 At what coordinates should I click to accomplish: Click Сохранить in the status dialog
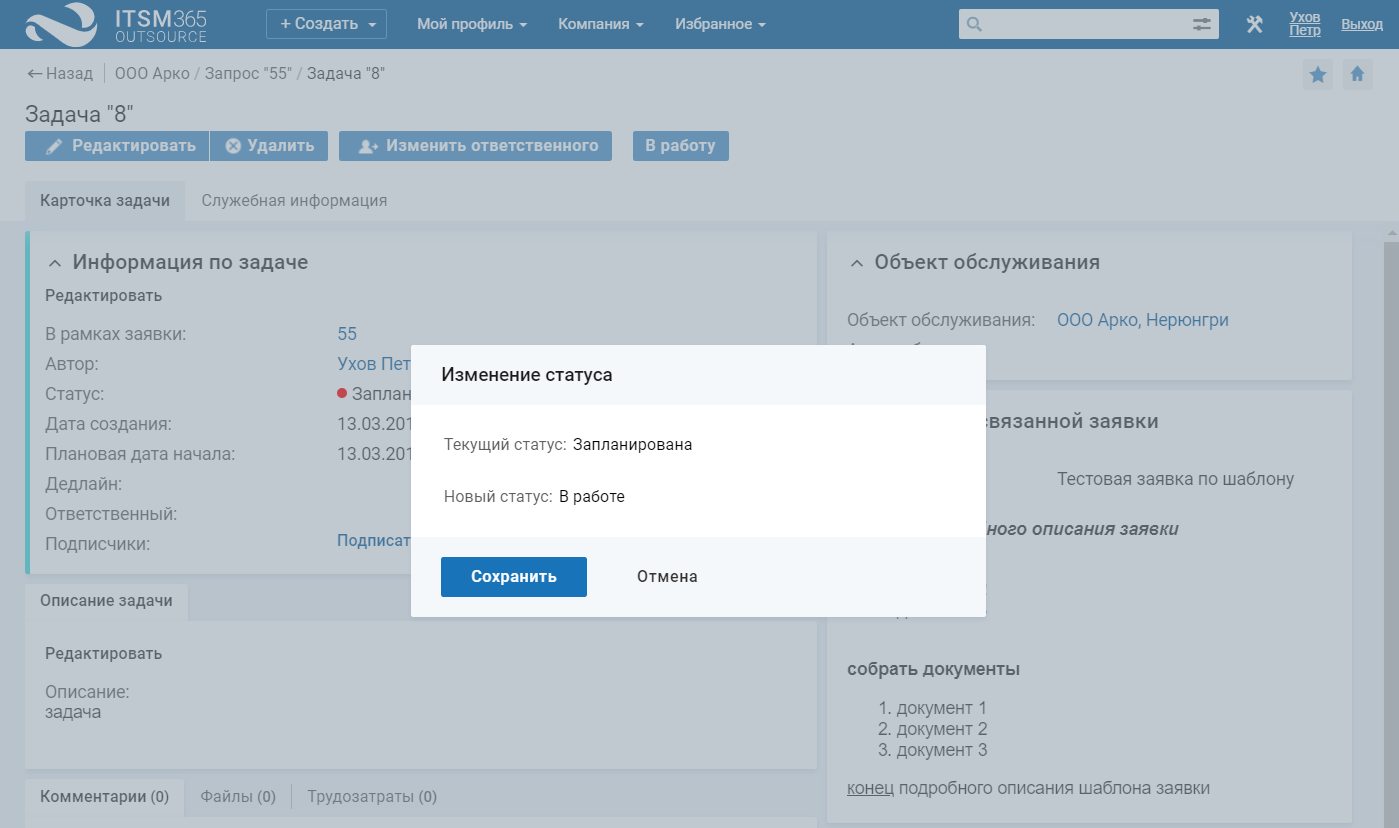(514, 577)
